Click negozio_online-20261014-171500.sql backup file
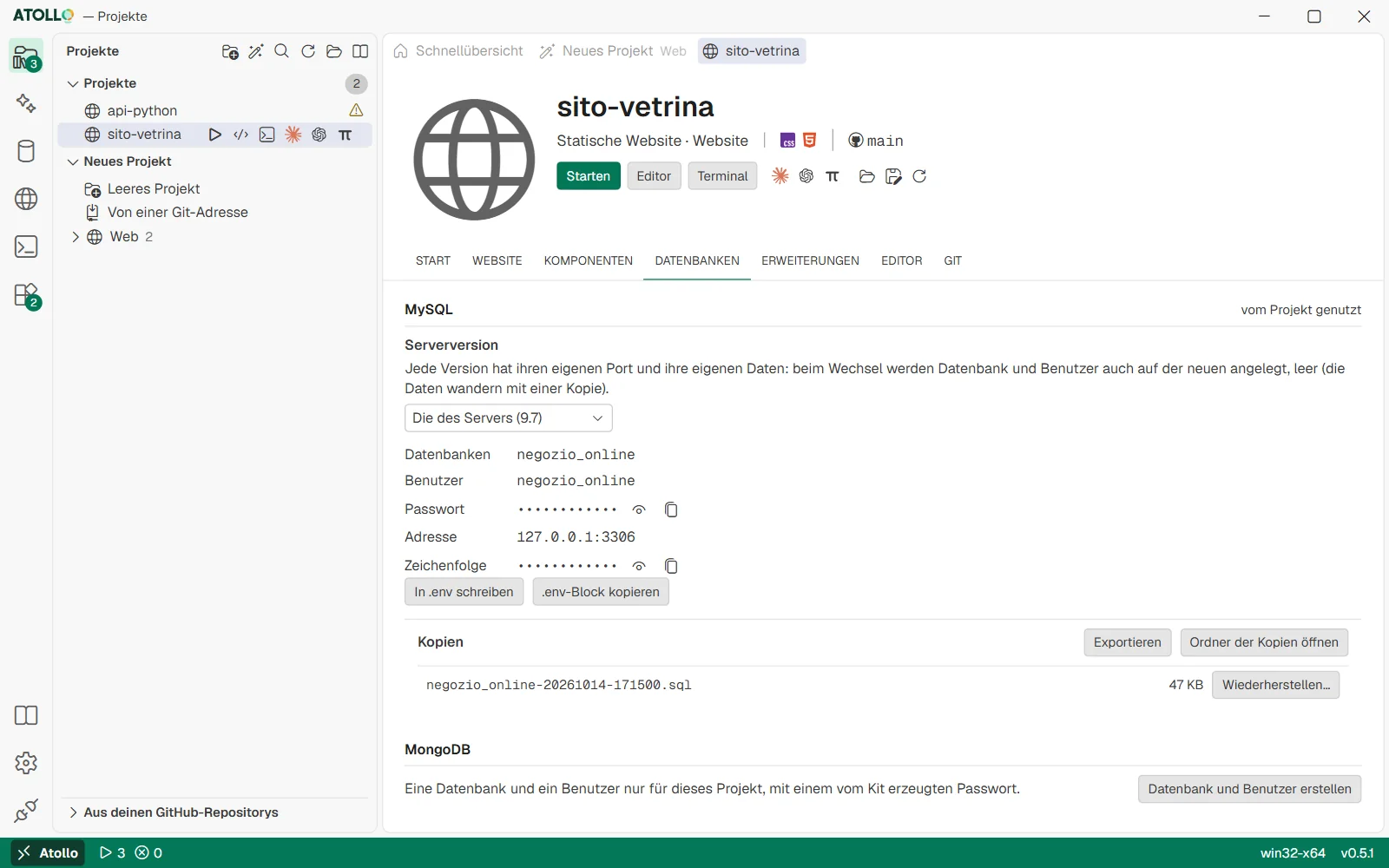Viewport: 1389px width, 868px height. [559, 685]
